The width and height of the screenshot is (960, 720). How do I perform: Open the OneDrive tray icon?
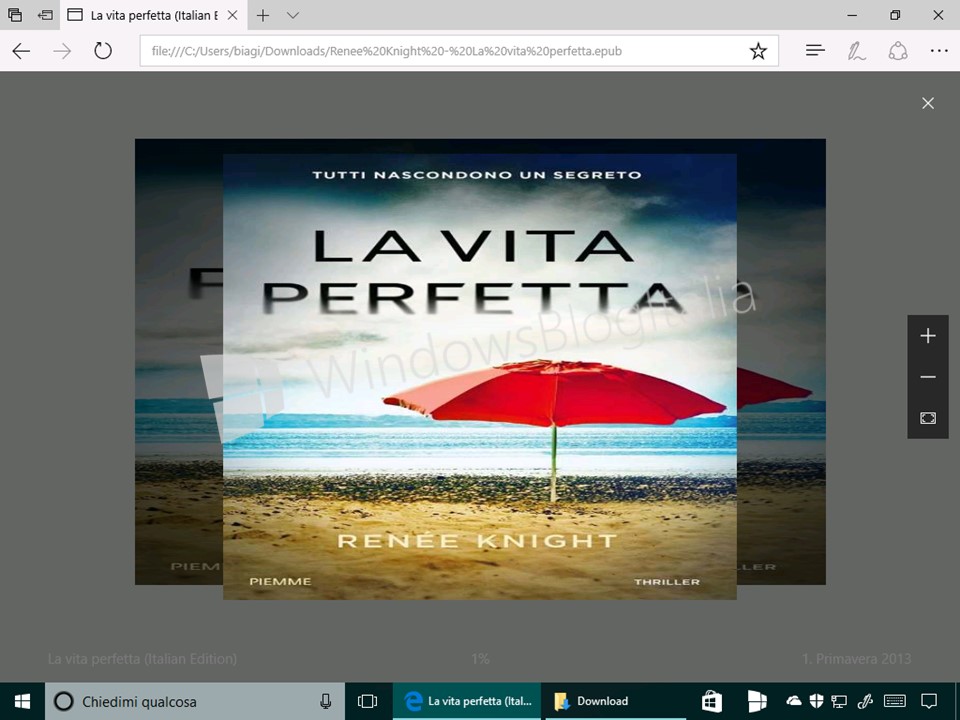(x=793, y=701)
